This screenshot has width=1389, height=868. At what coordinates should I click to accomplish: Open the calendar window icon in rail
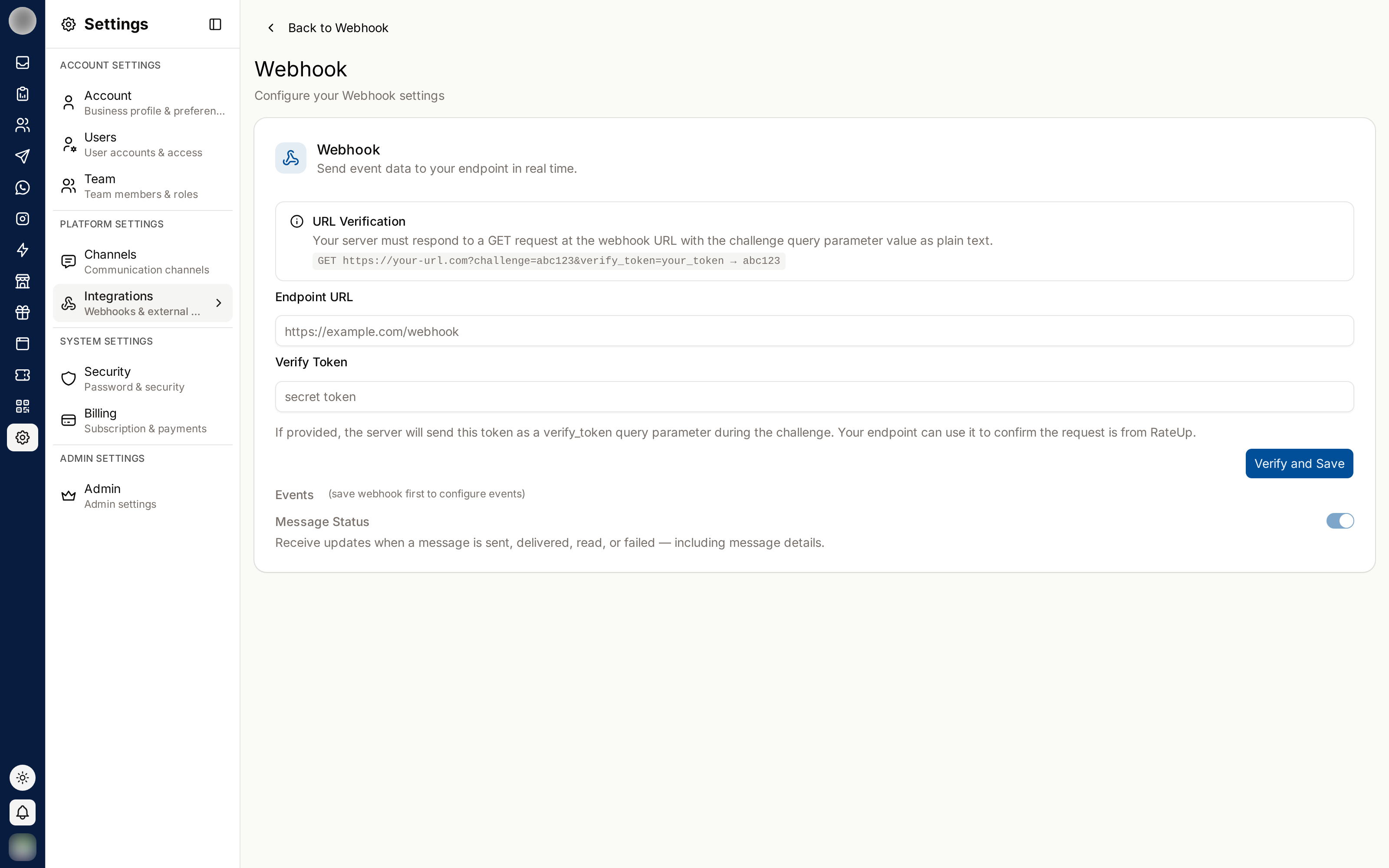[23, 344]
